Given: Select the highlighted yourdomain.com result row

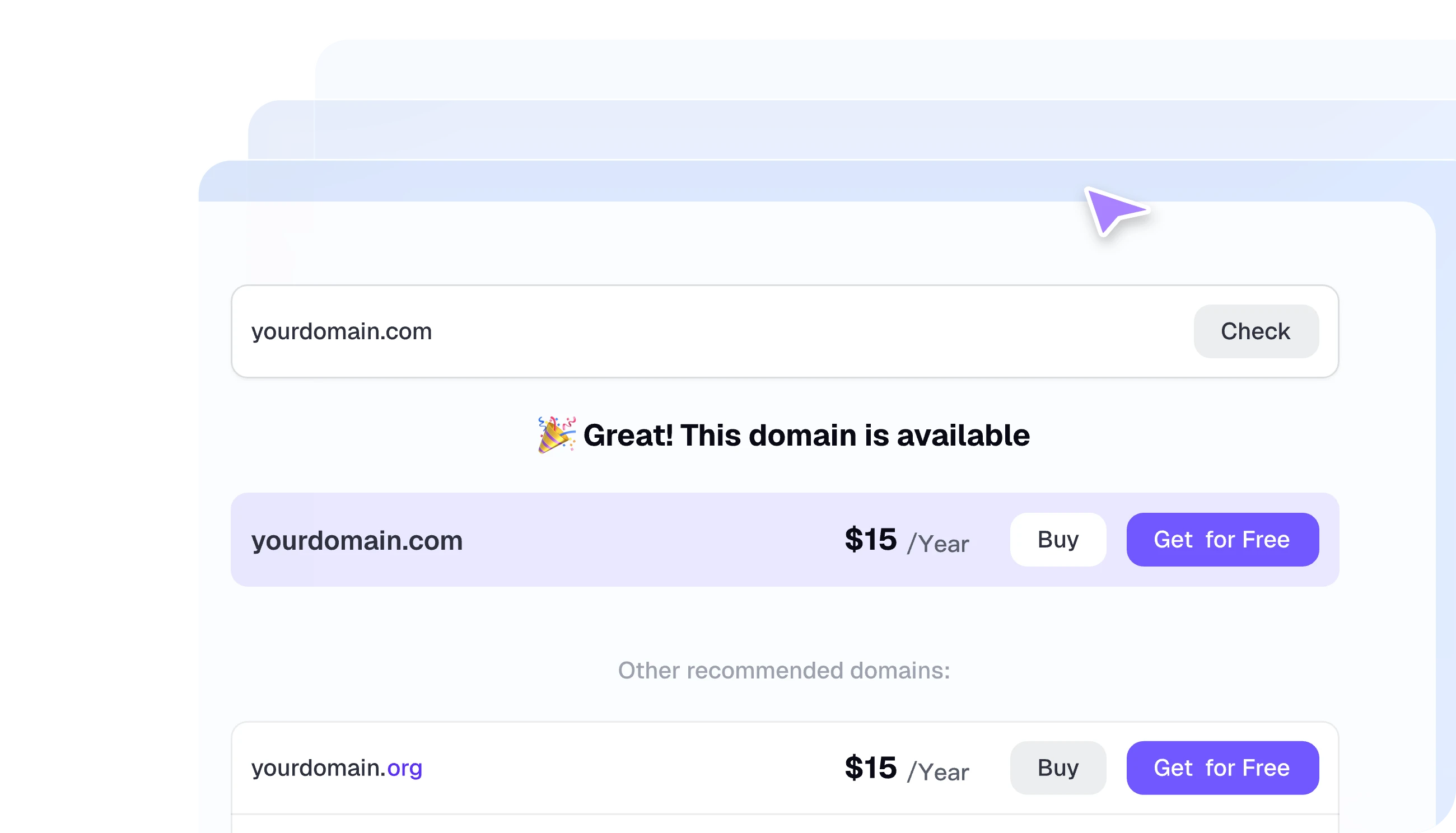Looking at the screenshot, I should [x=629, y=540].
